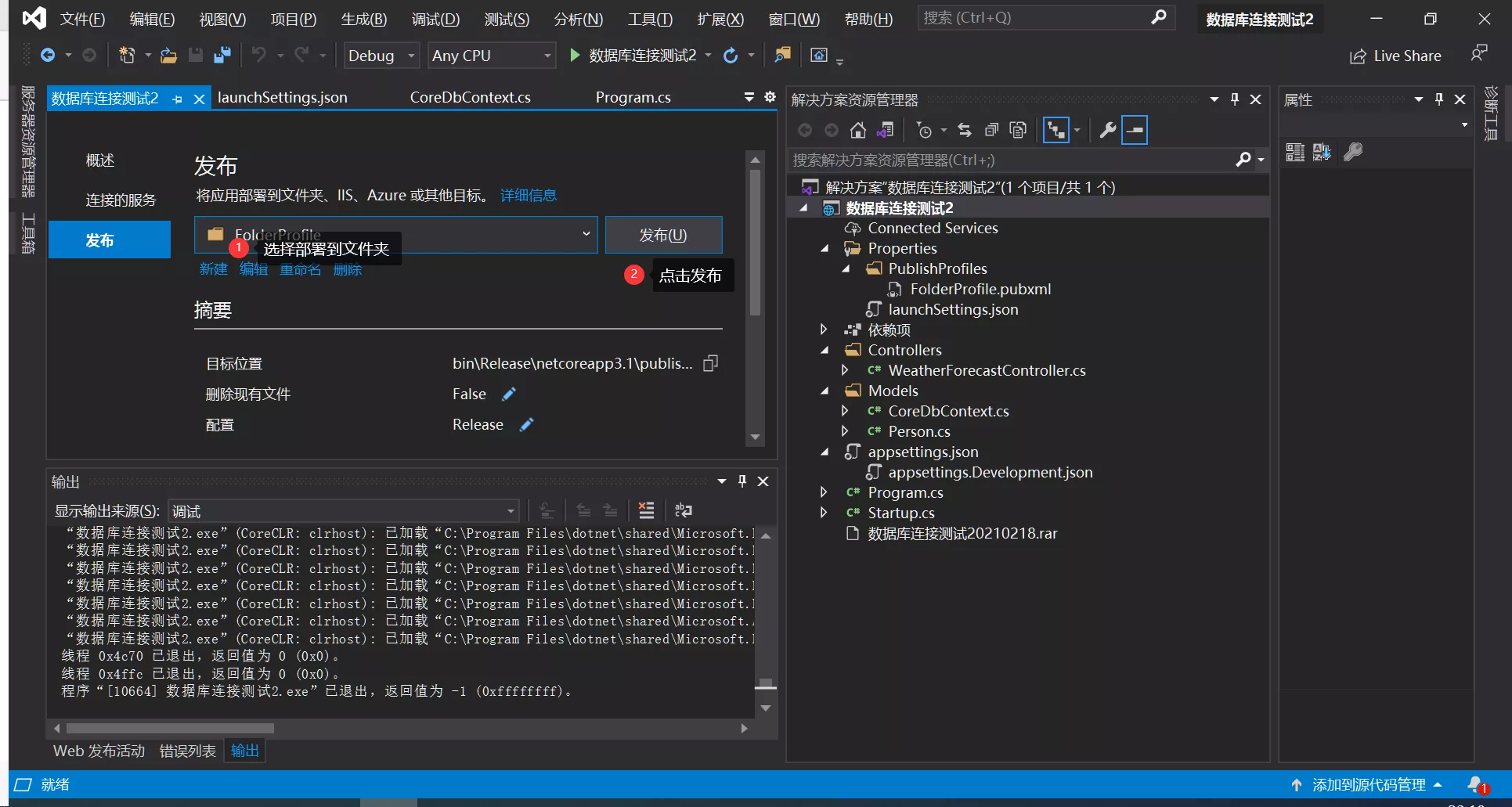Viewport: 1512px width, 807px height.
Task: Open the 文件(F) menu
Action: 82,19
